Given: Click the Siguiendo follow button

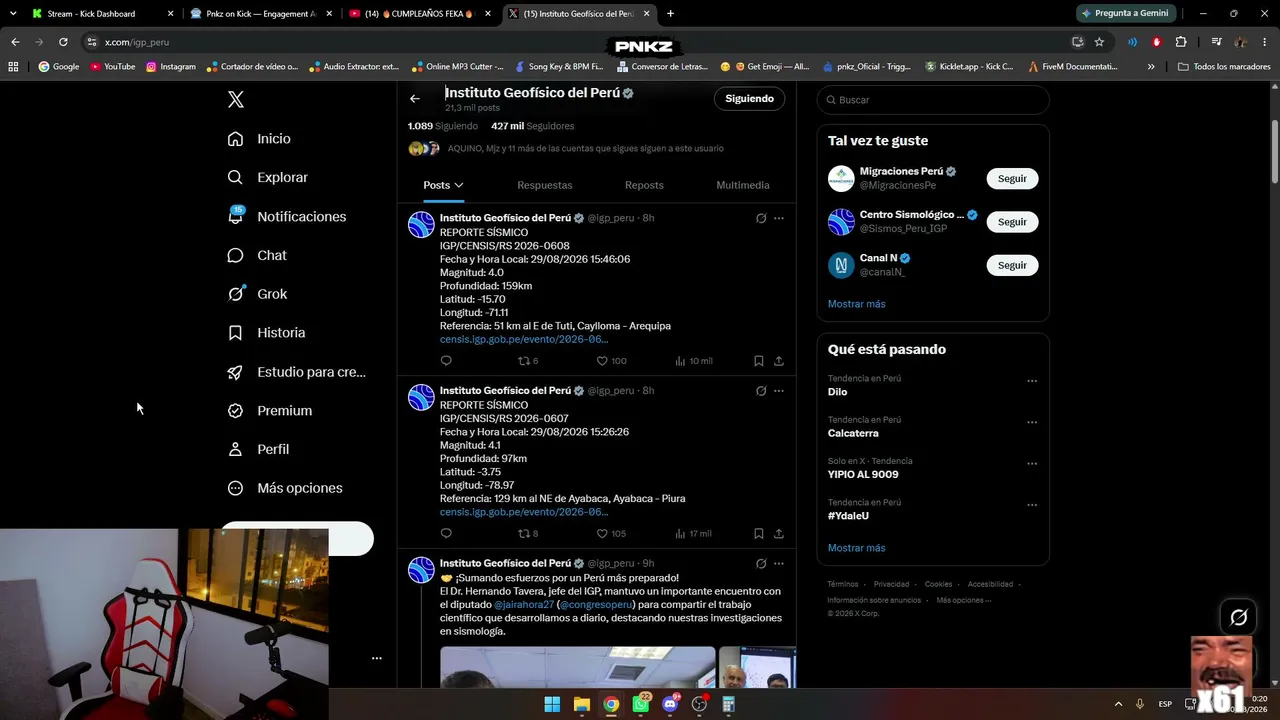Looking at the screenshot, I should click(x=749, y=99).
